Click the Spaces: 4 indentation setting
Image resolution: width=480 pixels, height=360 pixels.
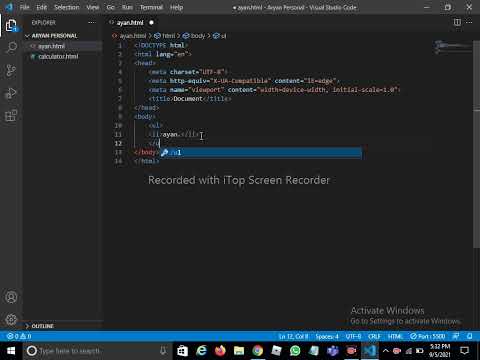click(x=327, y=336)
